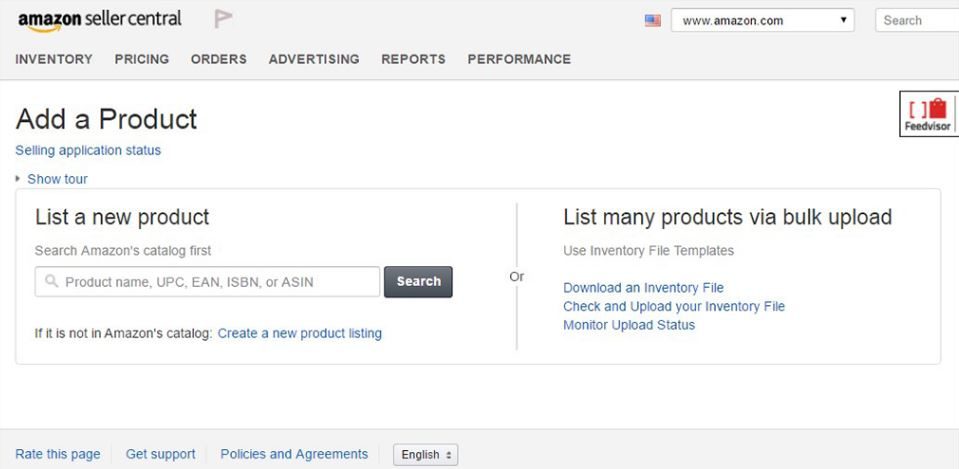Click Use Inventory File Templates text
This screenshot has height=469, width=959.
coord(648,251)
